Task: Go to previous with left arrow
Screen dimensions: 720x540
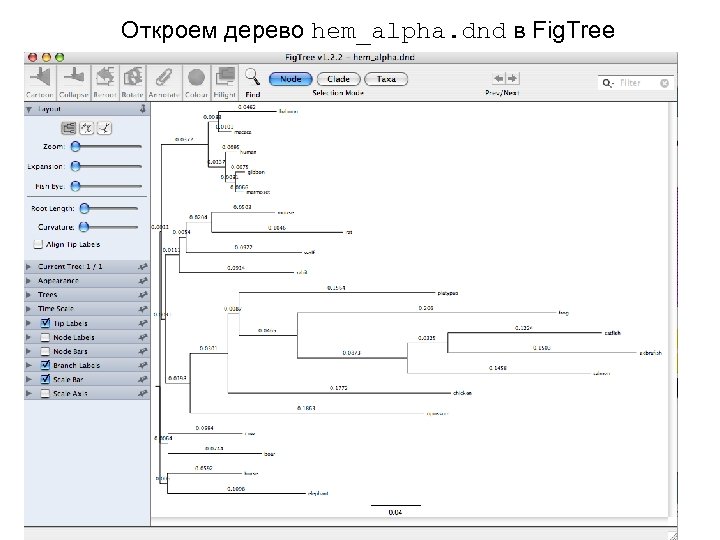Action: click(x=499, y=79)
